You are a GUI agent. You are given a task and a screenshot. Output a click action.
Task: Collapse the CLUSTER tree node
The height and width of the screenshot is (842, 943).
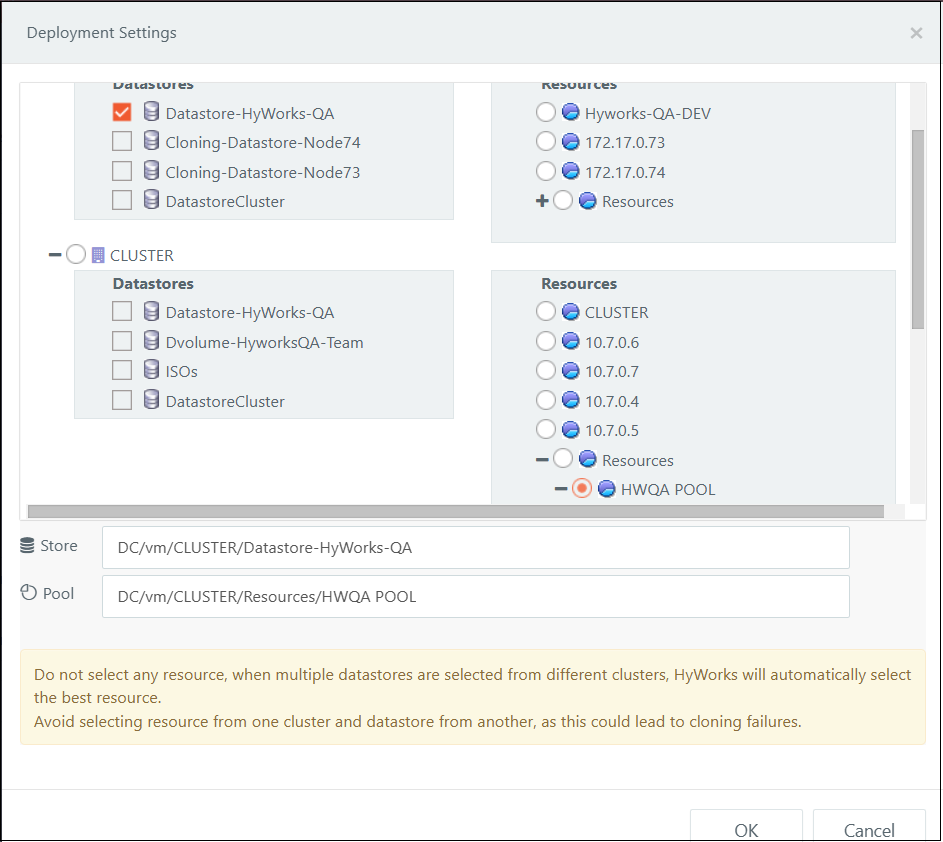(x=55, y=255)
